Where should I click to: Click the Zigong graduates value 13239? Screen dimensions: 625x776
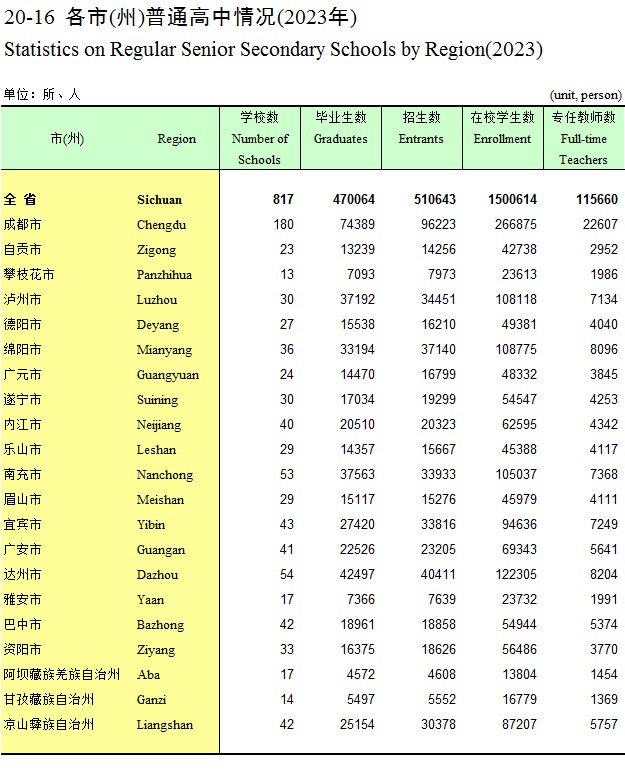[357, 249]
